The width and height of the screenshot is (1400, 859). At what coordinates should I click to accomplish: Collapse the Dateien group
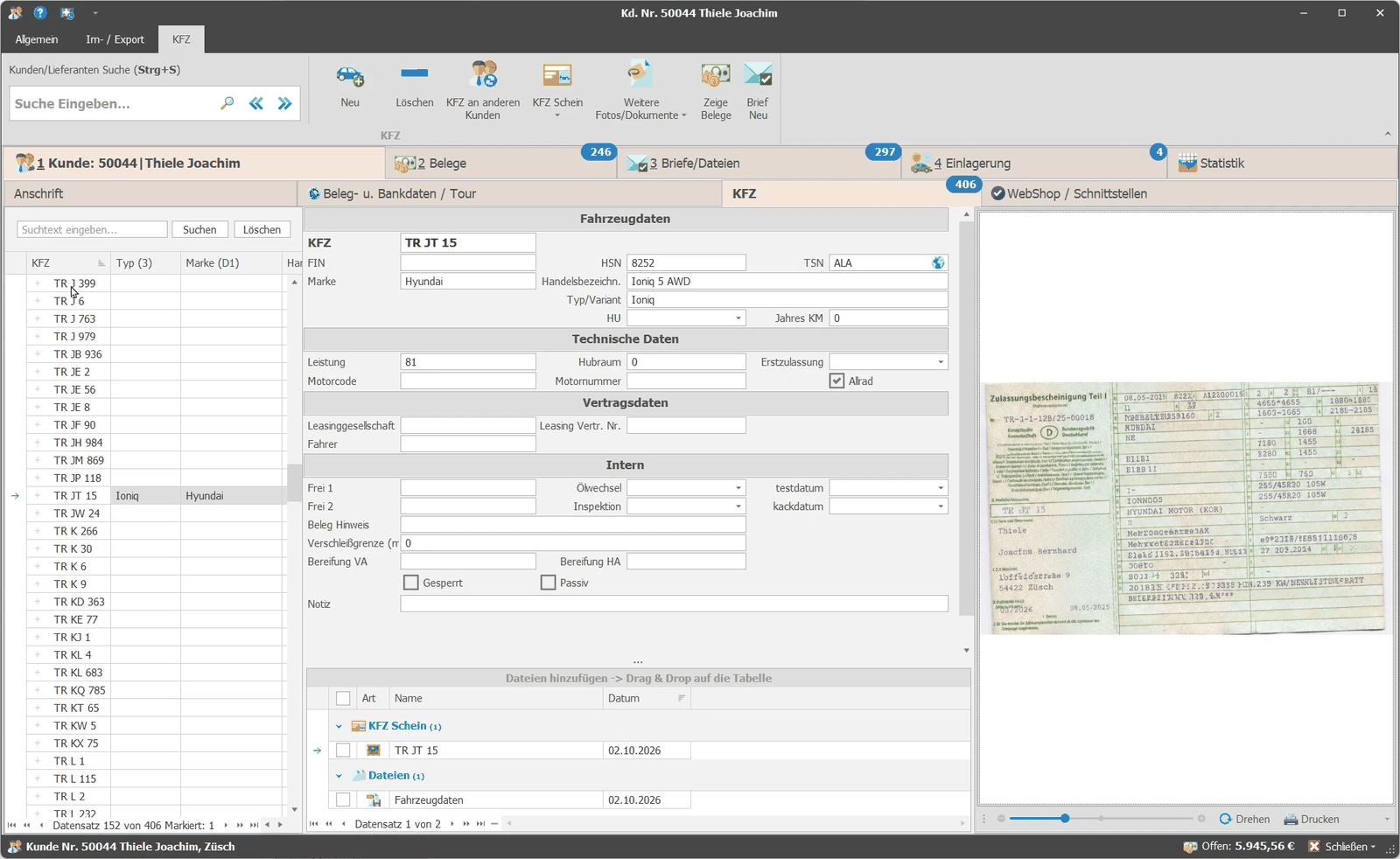(339, 776)
